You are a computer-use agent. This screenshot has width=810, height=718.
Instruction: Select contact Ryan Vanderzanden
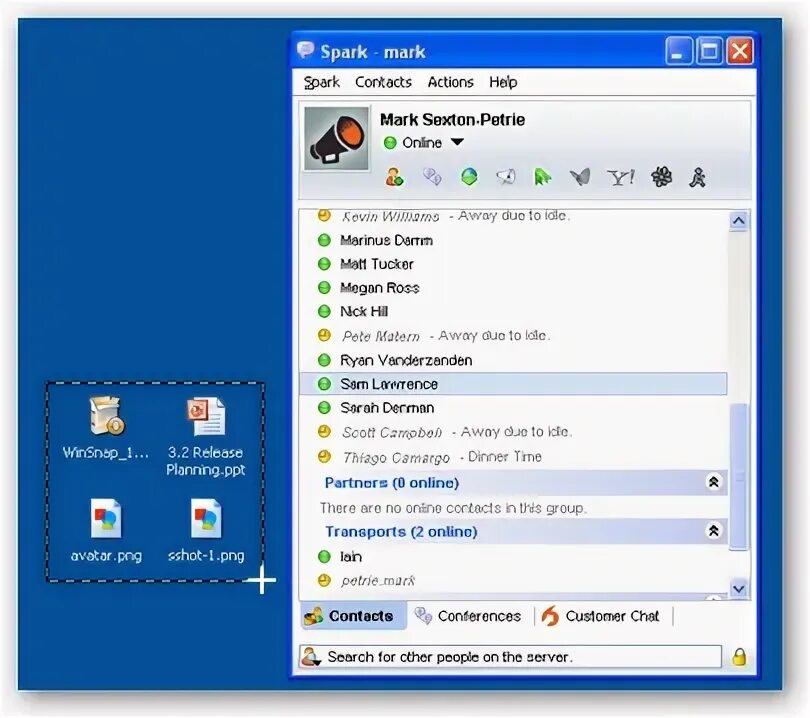513,360
